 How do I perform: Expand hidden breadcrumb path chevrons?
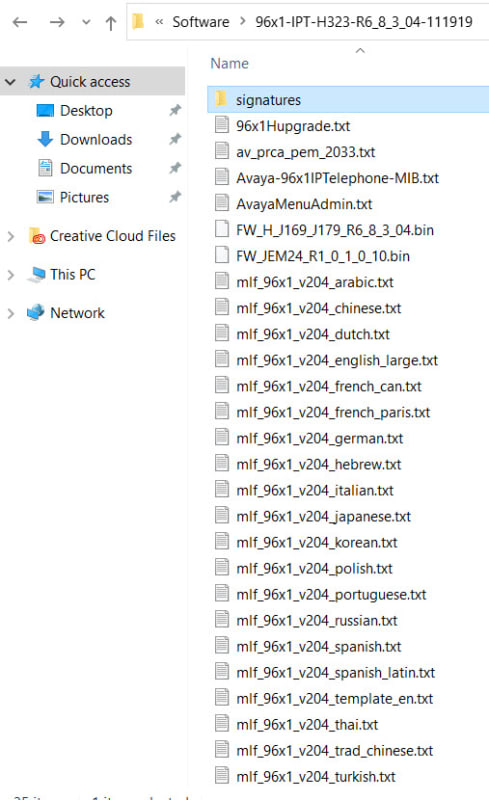[159, 22]
